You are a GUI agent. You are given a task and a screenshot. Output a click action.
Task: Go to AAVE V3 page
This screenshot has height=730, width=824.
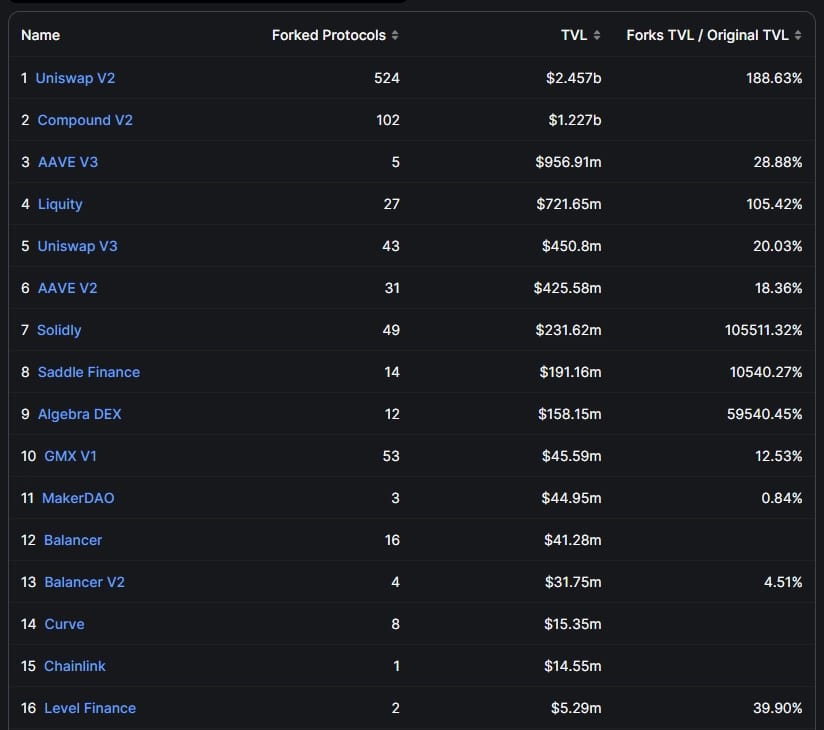coord(68,162)
